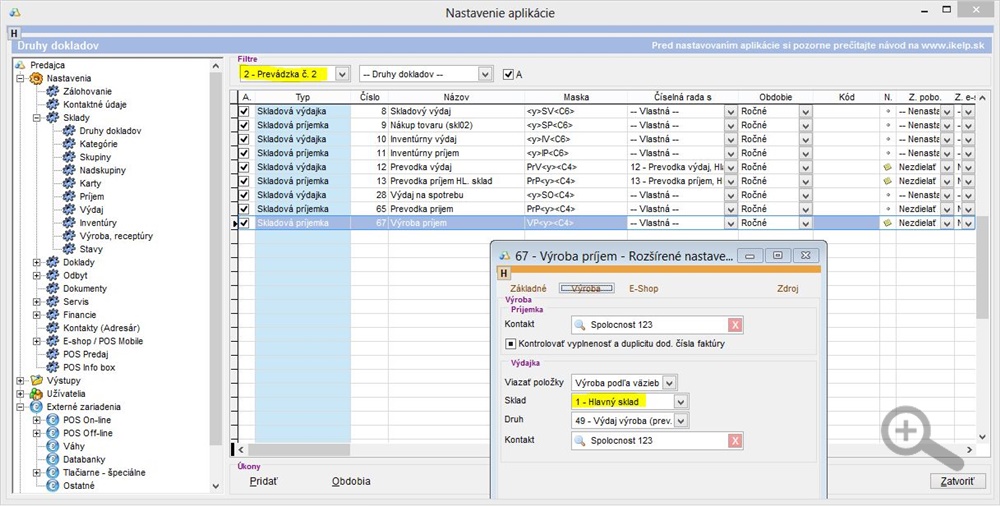The height and width of the screenshot is (506, 1000).
Task: Click the Pridať button
Action: click(264, 481)
